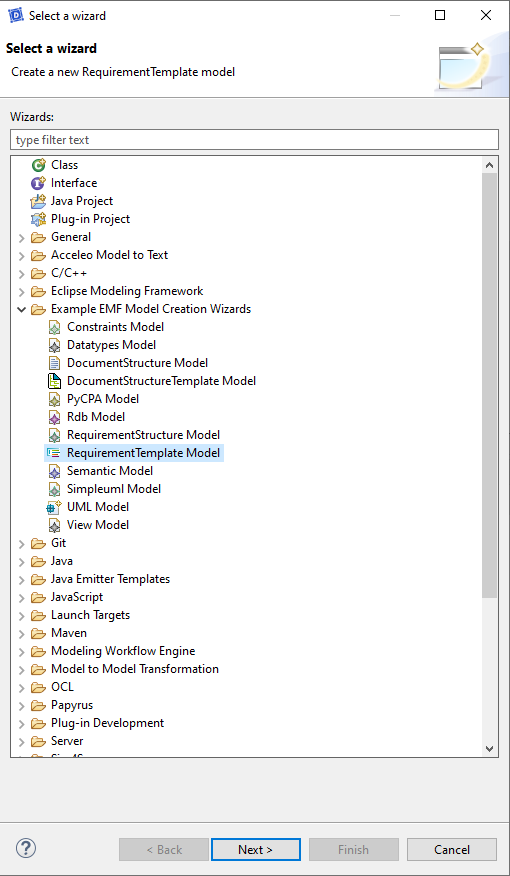Select the Plug-in Development label
The height and width of the screenshot is (876, 510).
(x=108, y=723)
